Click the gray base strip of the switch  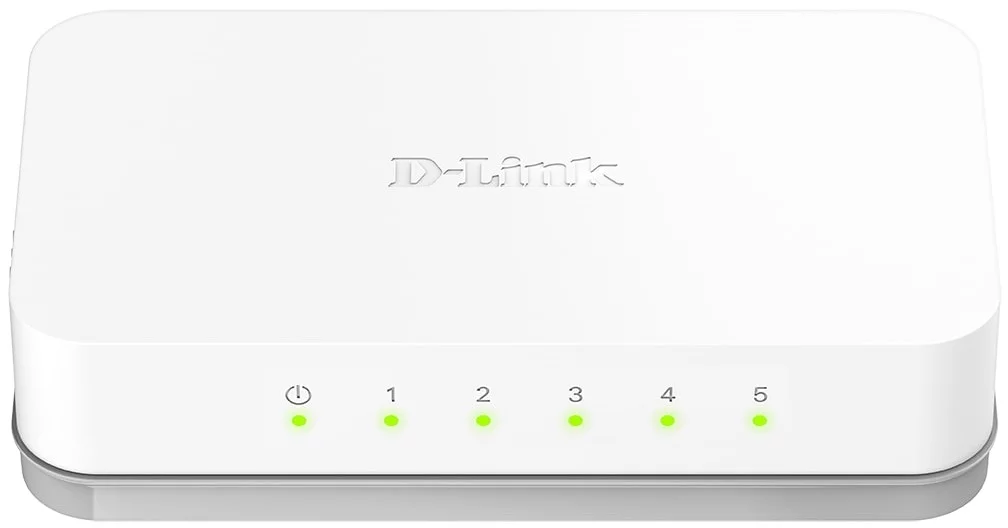pos(503,493)
